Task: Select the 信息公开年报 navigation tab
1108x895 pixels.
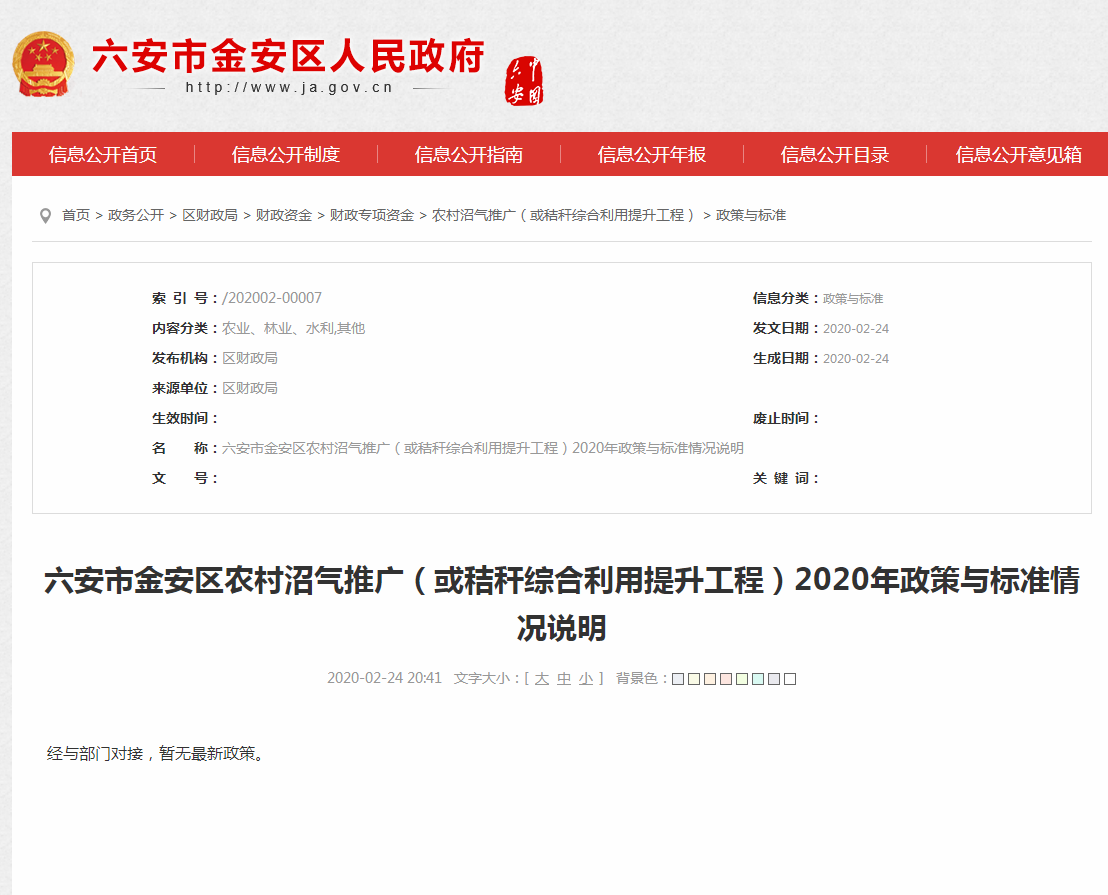Action: [x=652, y=155]
